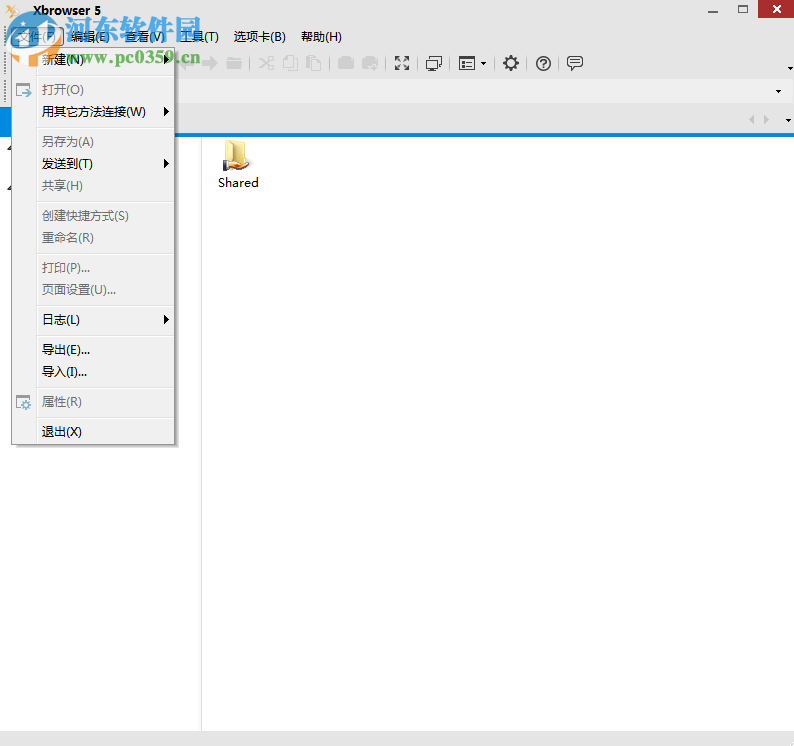Select 共享(H) menu entry

click(x=105, y=186)
